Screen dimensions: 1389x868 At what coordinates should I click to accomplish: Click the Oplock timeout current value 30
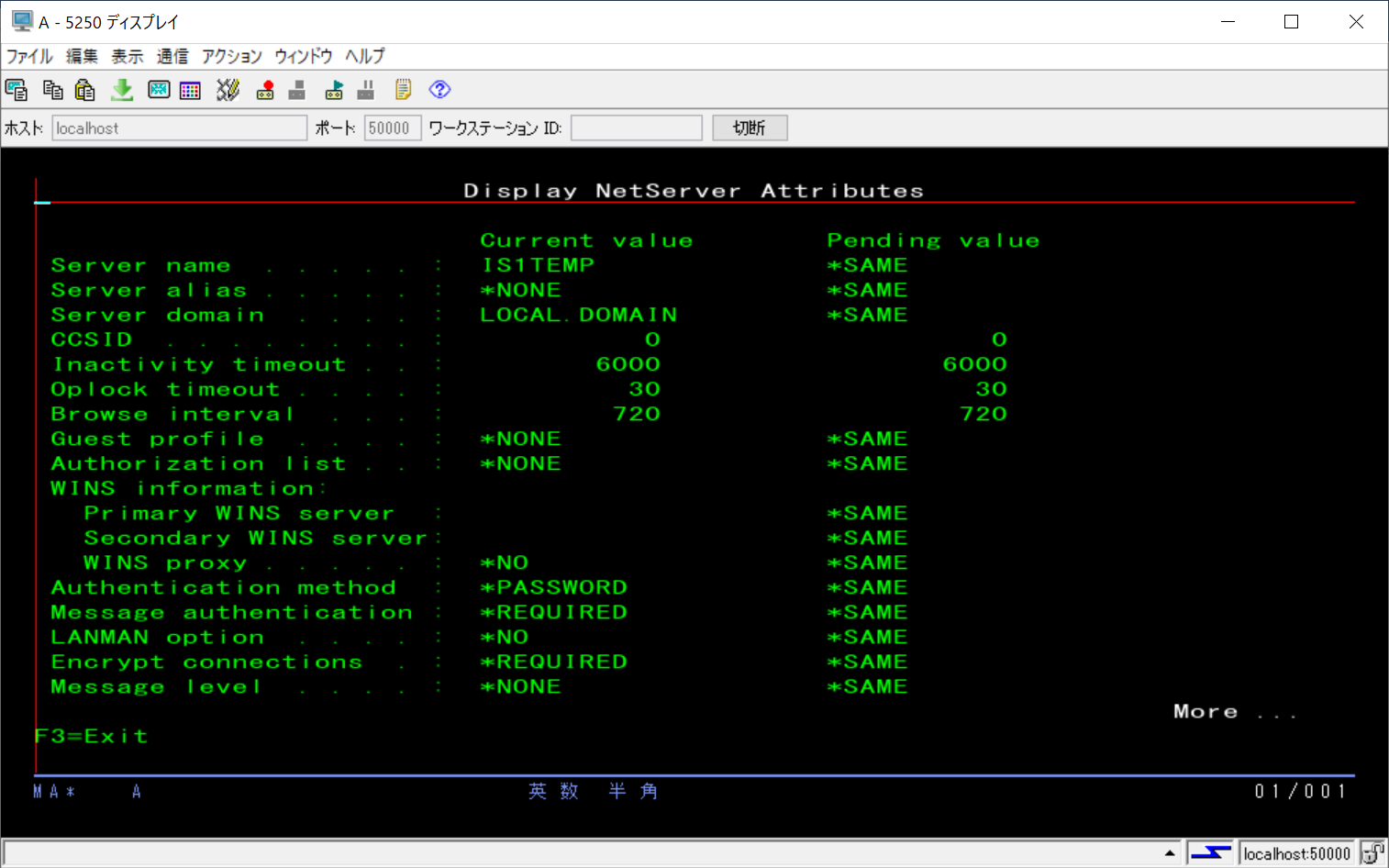tap(644, 389)
